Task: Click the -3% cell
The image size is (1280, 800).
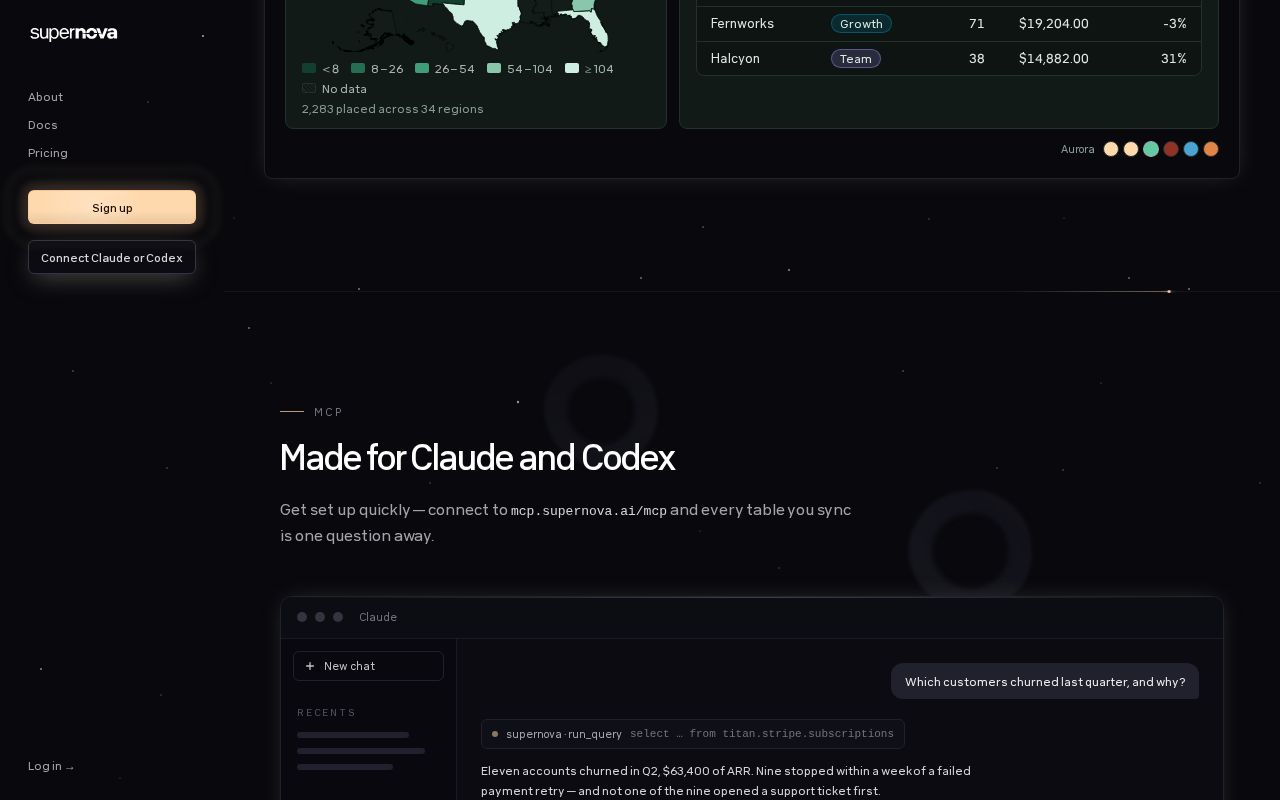Action: [x=1175, y=23]
